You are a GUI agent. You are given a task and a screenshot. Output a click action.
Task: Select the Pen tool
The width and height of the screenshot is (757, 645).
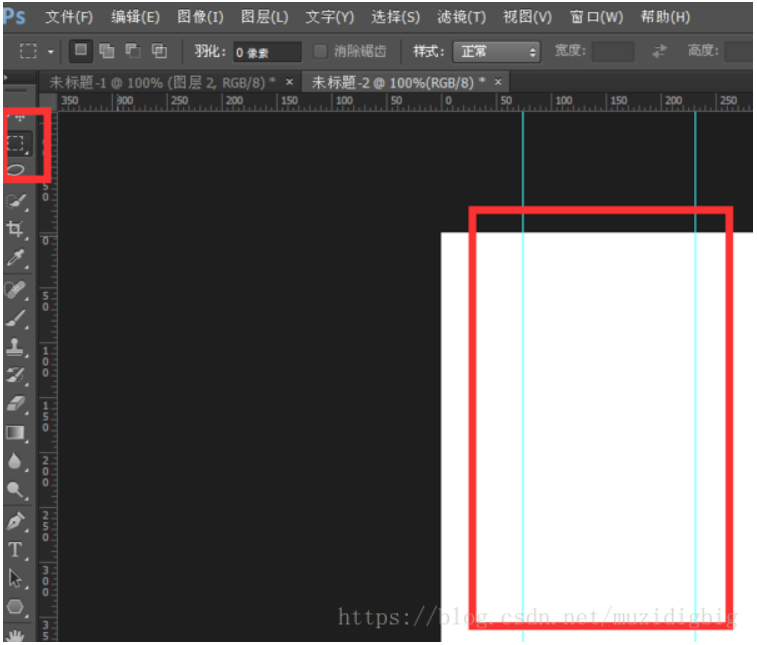(x=16, y=521)
